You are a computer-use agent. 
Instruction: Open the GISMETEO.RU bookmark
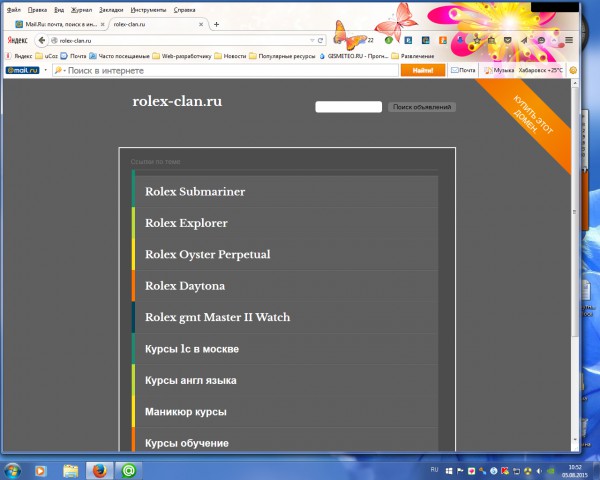354,56
